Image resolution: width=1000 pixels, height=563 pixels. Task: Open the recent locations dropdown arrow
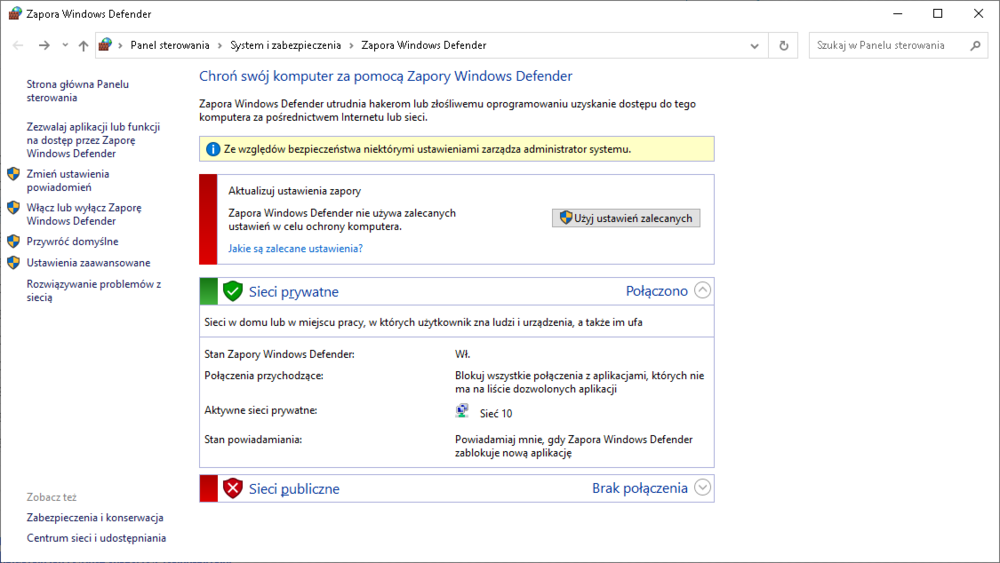[x=65, y=45]
